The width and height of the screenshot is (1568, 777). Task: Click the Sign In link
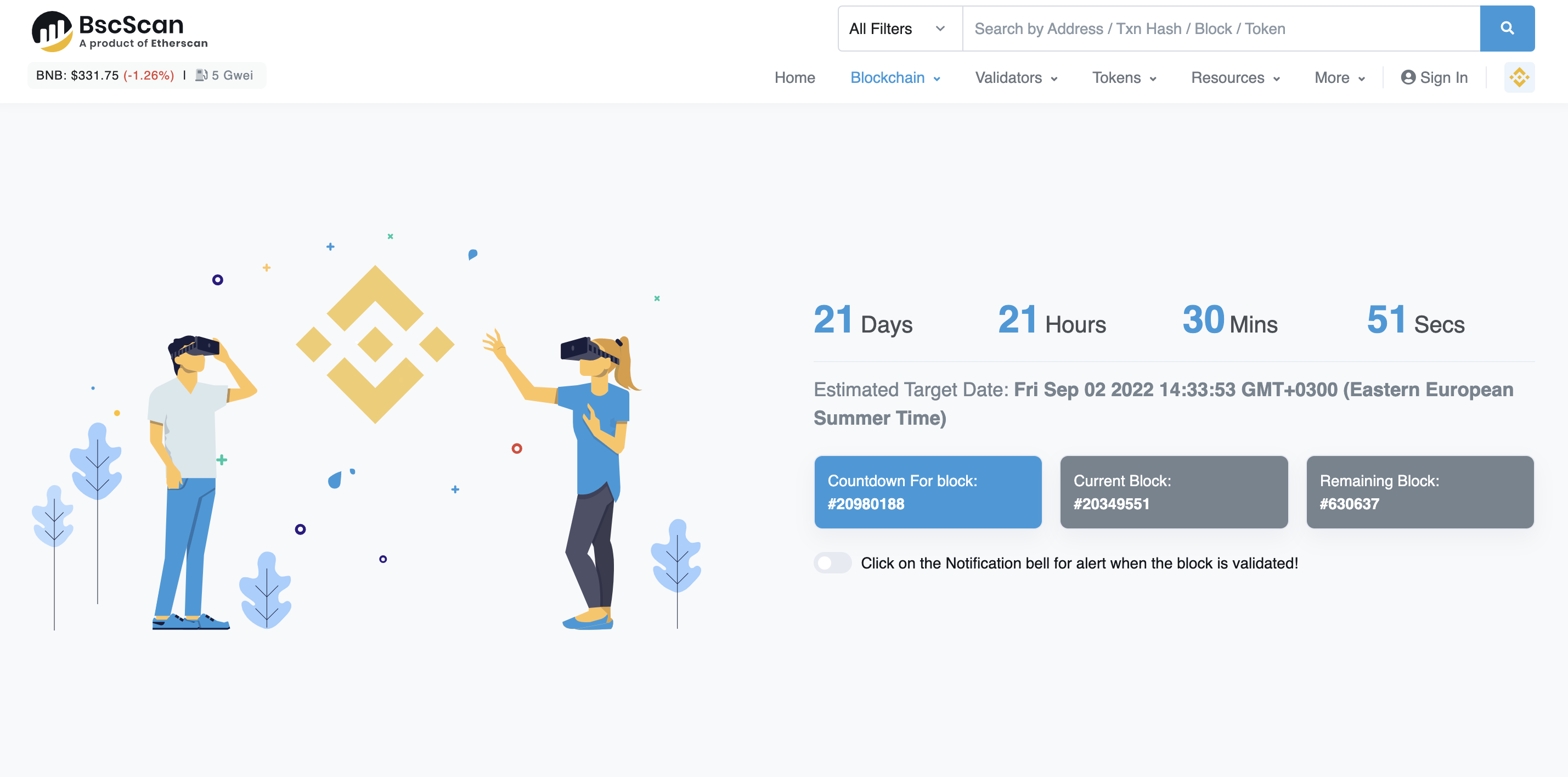click(1443, 78)
